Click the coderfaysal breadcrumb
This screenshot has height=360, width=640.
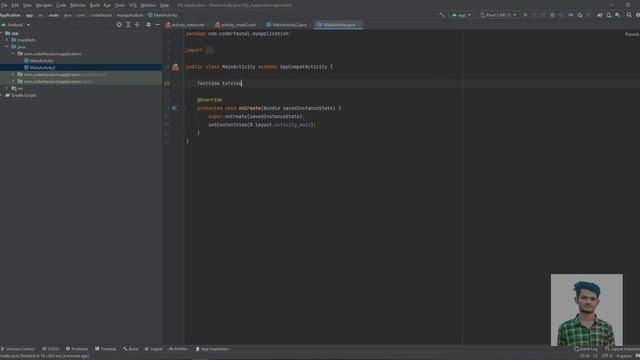pos(101,15)
